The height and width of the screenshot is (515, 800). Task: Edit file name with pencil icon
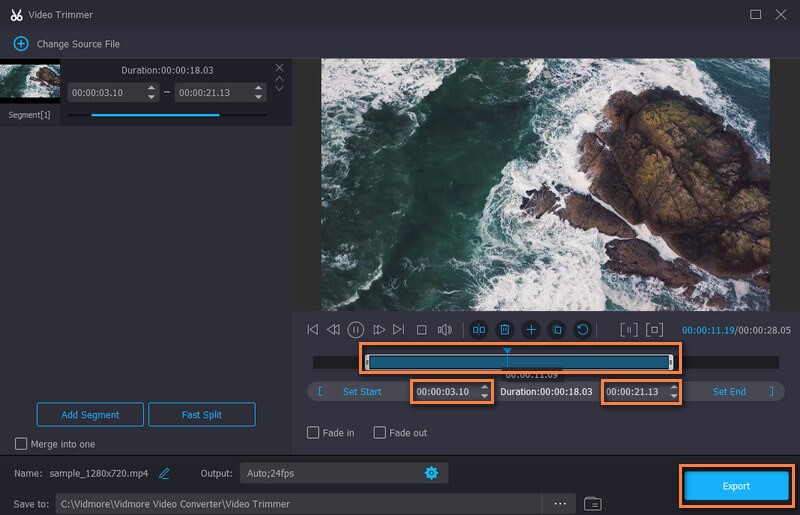(164, 473)
